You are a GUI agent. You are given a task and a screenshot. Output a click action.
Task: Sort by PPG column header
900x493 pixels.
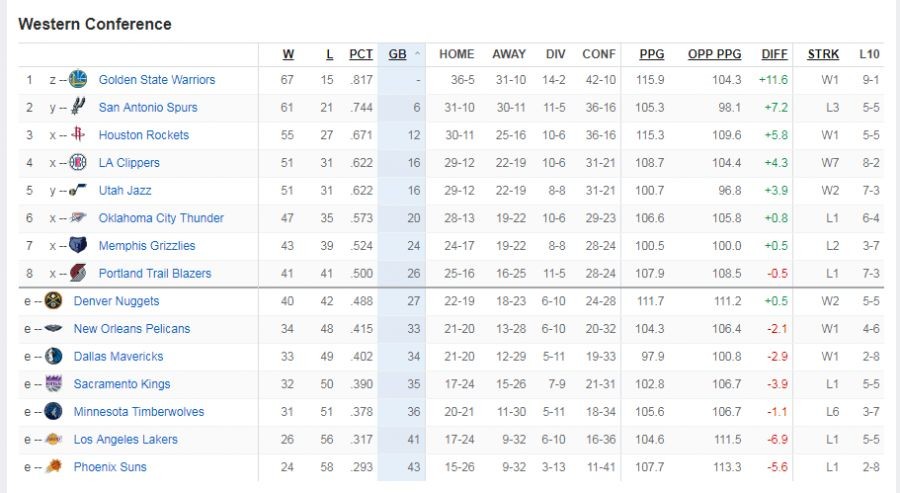[652, 54]
